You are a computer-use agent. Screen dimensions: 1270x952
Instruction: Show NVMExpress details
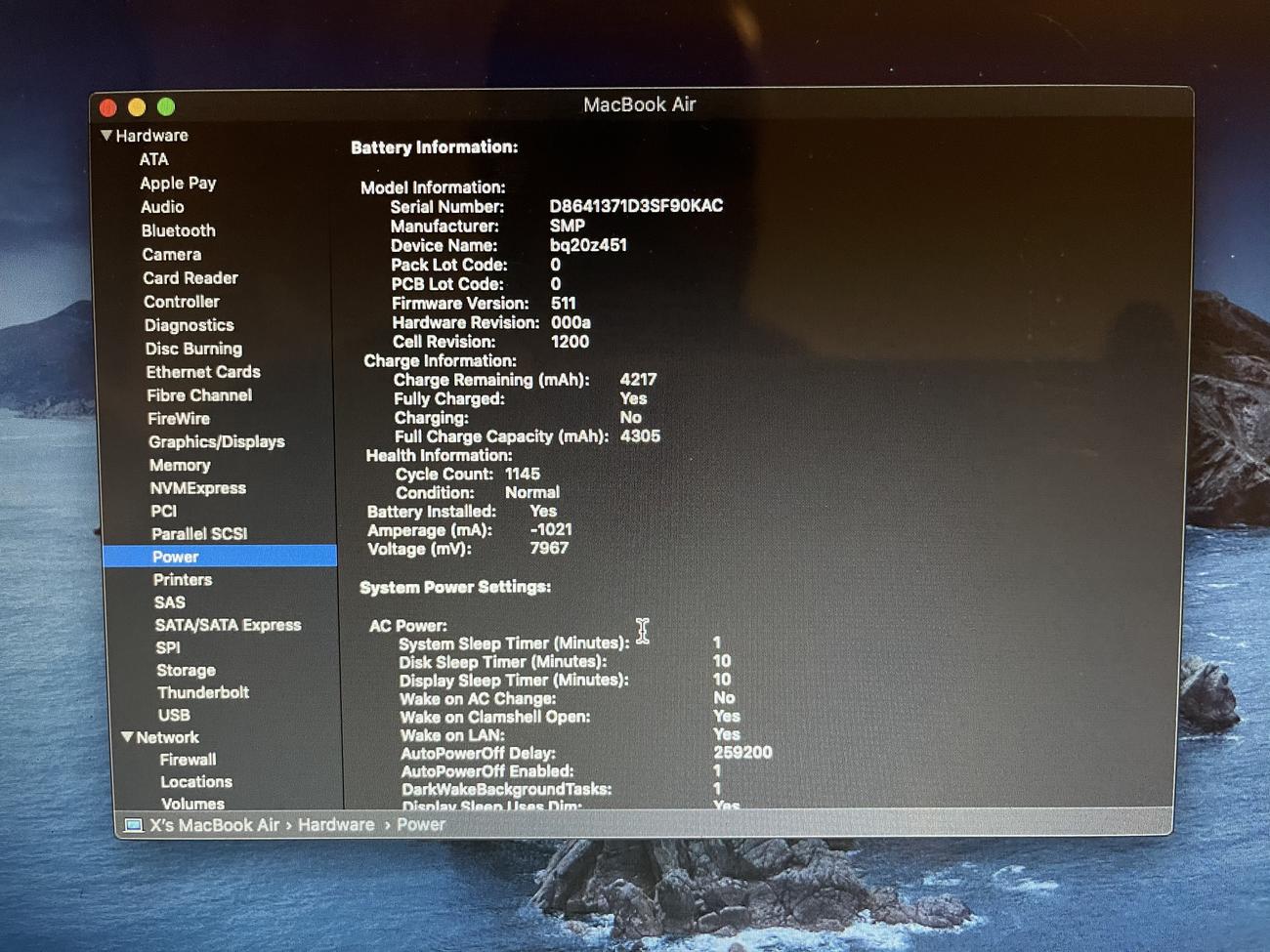(x=198, y=488)
